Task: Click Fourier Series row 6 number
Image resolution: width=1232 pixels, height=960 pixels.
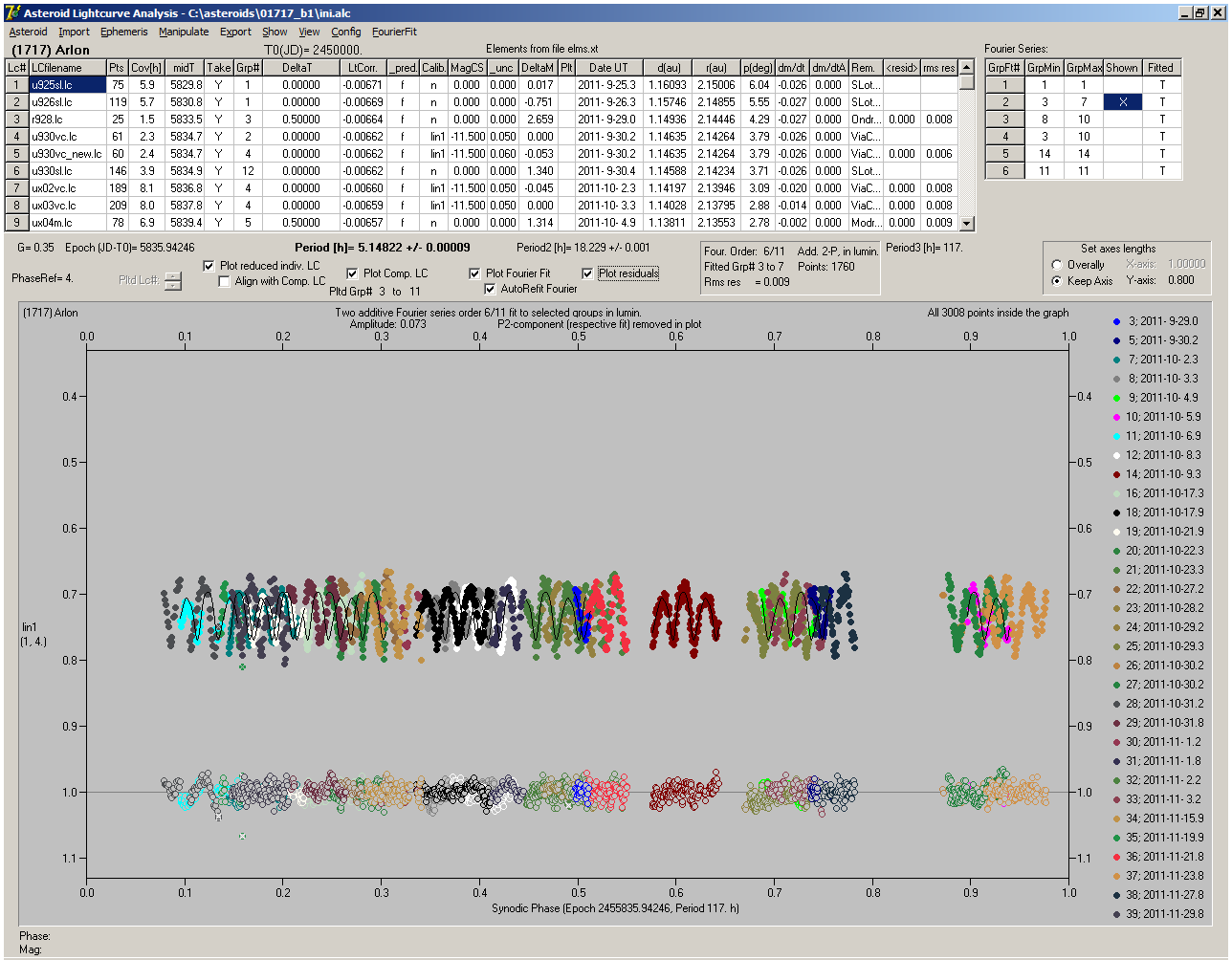Action: point(1005,171)
